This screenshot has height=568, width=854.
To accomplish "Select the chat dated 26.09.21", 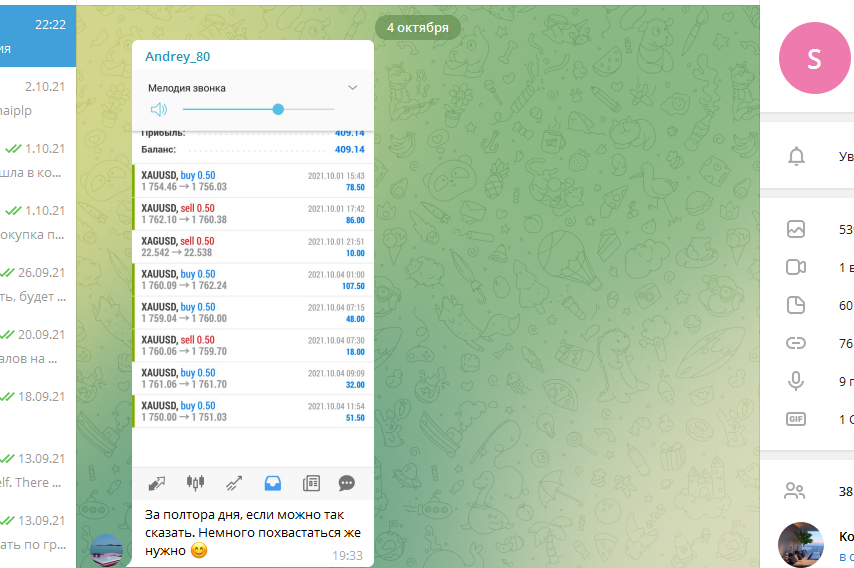I will [38, 284].
